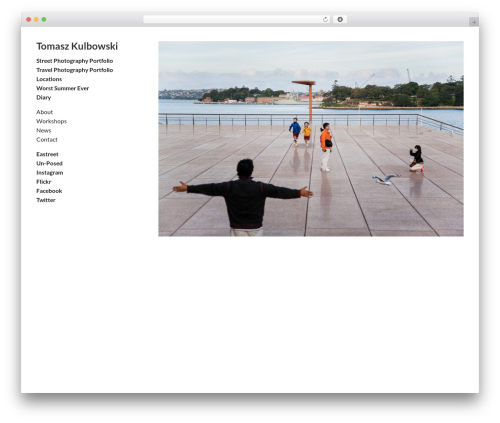
Task: Open the Diary section
Action: click(44, 97)
